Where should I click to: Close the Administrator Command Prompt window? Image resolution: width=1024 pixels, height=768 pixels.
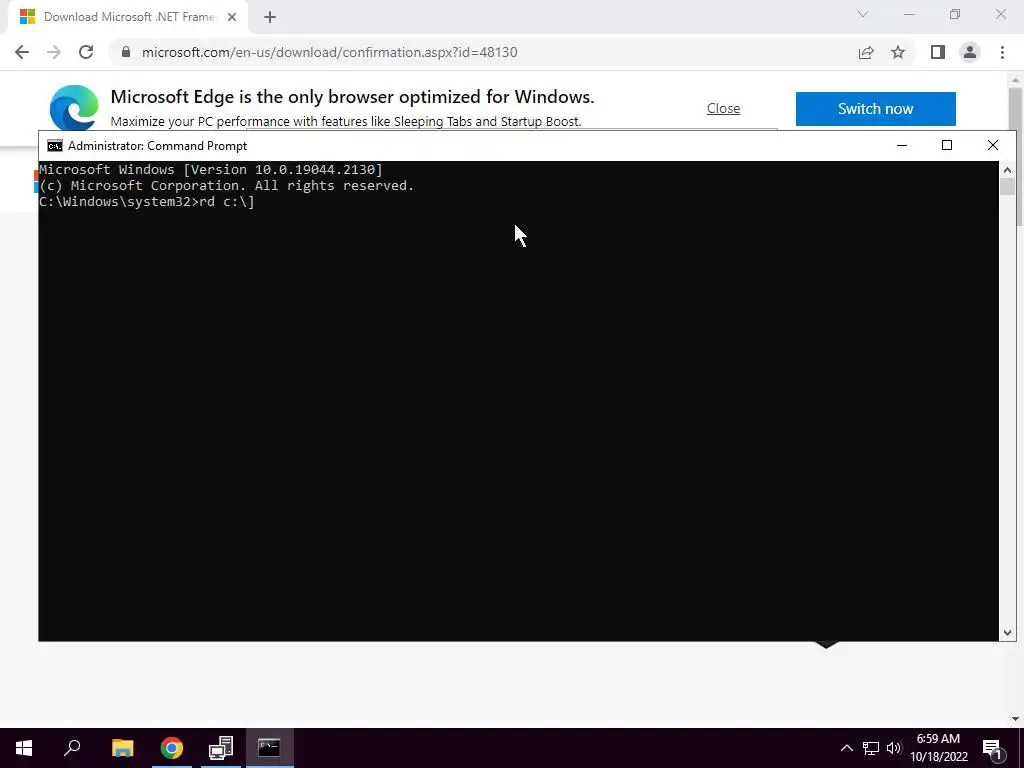pyautogui.click(x=993, y=146)
